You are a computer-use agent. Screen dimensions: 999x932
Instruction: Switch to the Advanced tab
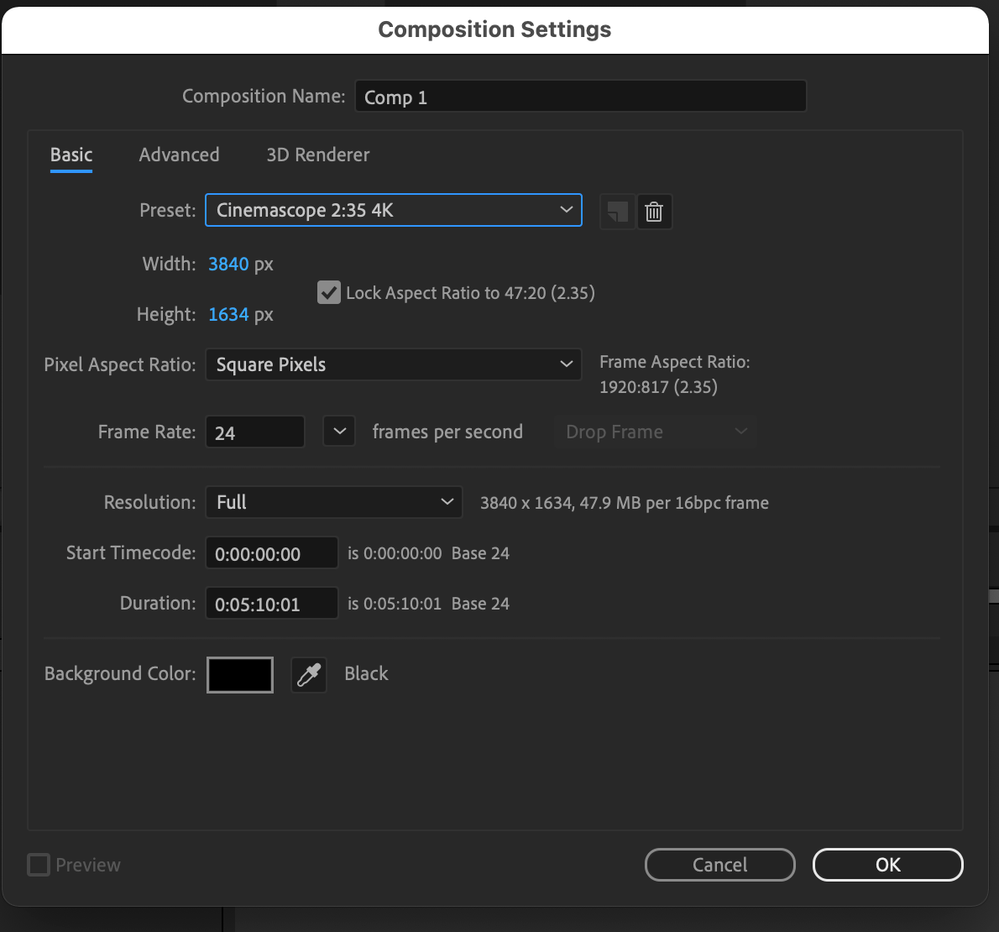(x=179, y=155)
